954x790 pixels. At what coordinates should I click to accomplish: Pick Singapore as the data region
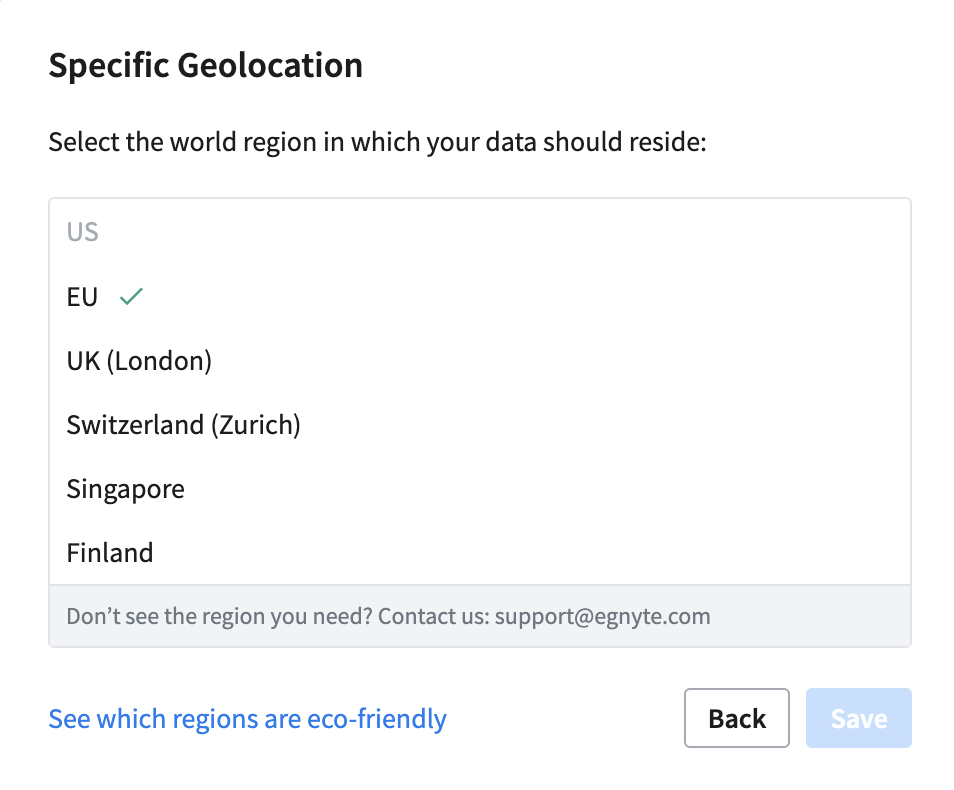[x=125, y=489]
